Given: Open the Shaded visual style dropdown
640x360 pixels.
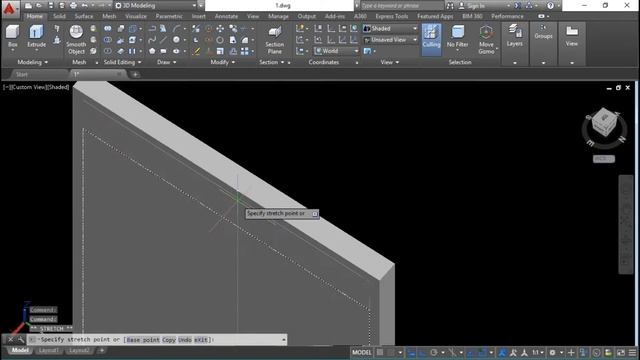Looking at the screenshot, I should coord(390,29).
